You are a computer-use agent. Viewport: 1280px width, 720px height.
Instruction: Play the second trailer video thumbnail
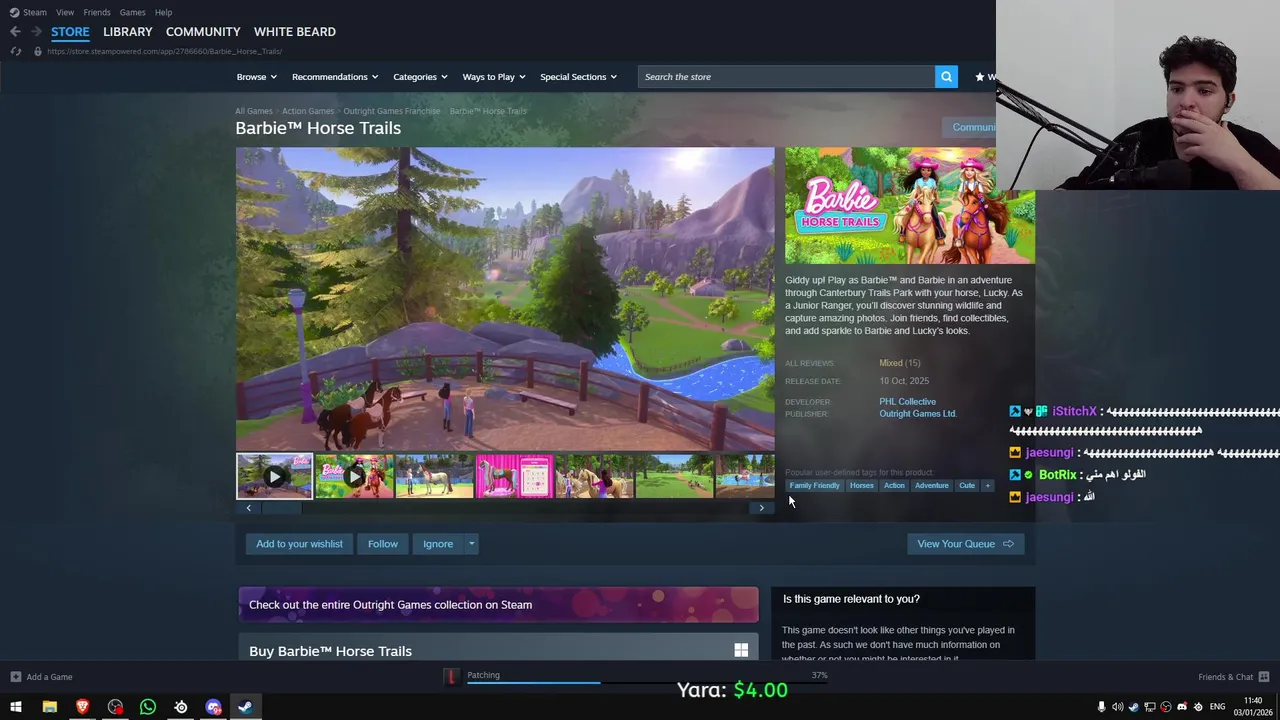354,477
